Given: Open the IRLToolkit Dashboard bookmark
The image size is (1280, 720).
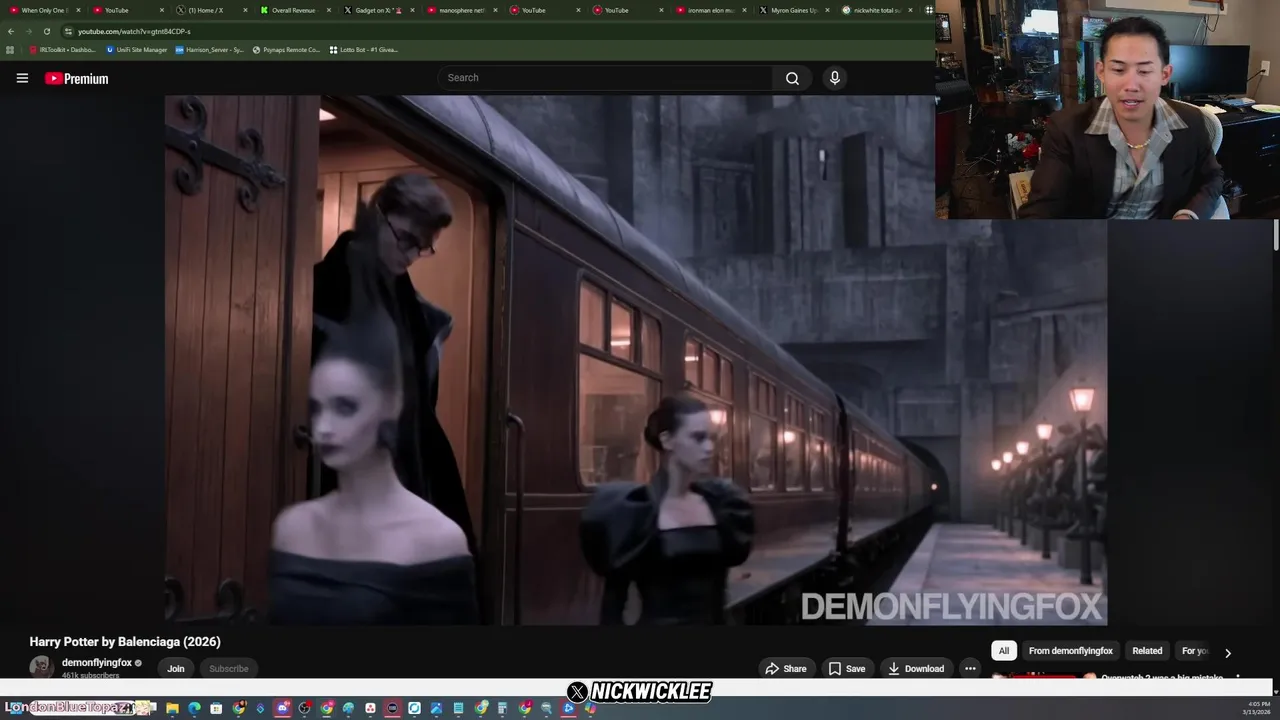Looking at the screenshot, I should [62, 49].
